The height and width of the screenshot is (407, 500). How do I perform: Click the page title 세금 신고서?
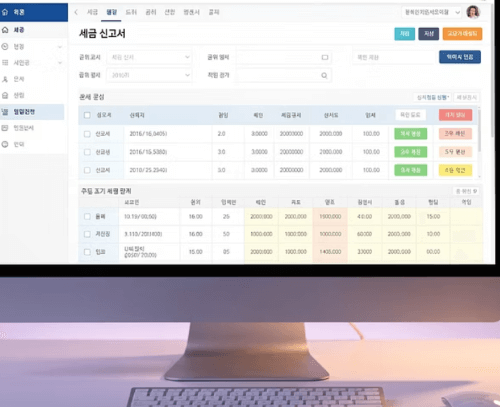pyautogui.click(x=102, y=34)
